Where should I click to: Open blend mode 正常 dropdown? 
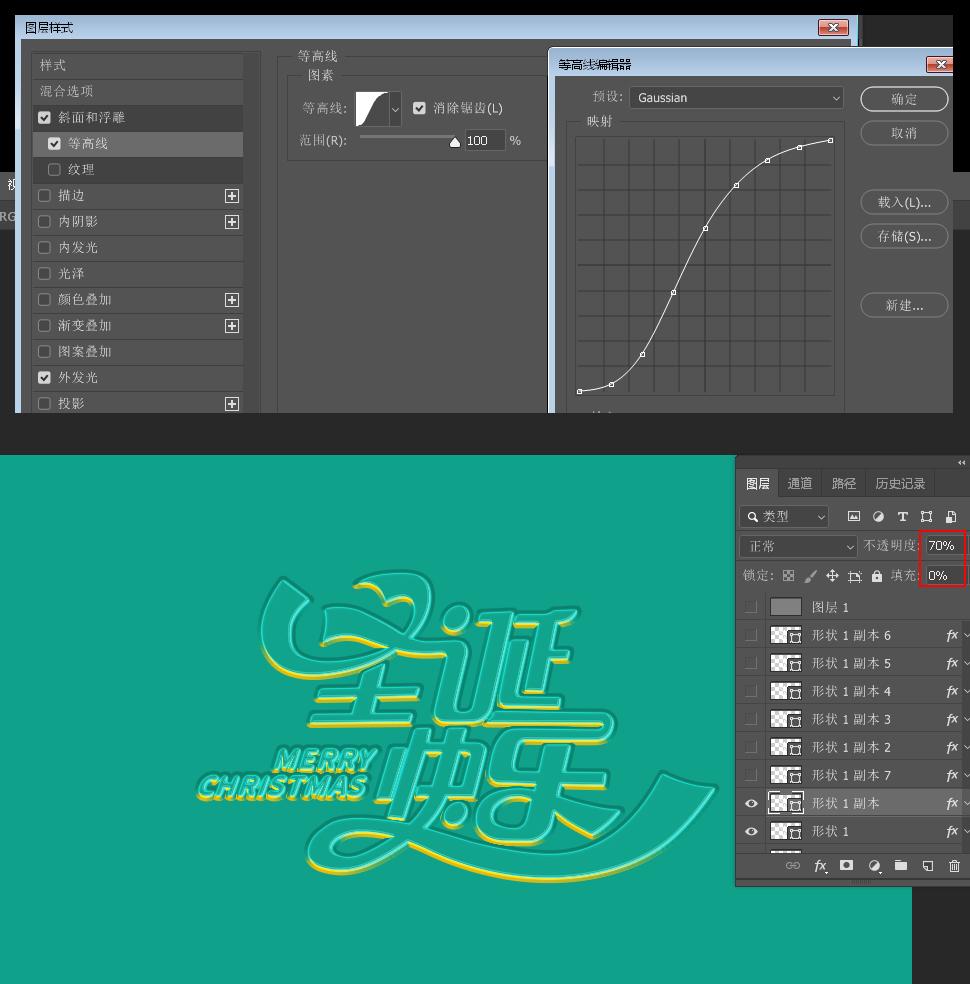pyautogui.click(x=798, y=547)
